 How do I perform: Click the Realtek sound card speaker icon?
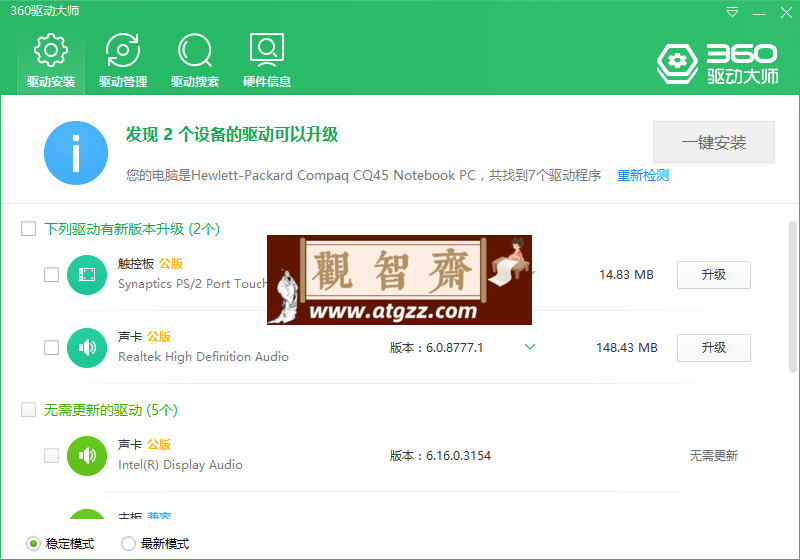click(87, 348)
